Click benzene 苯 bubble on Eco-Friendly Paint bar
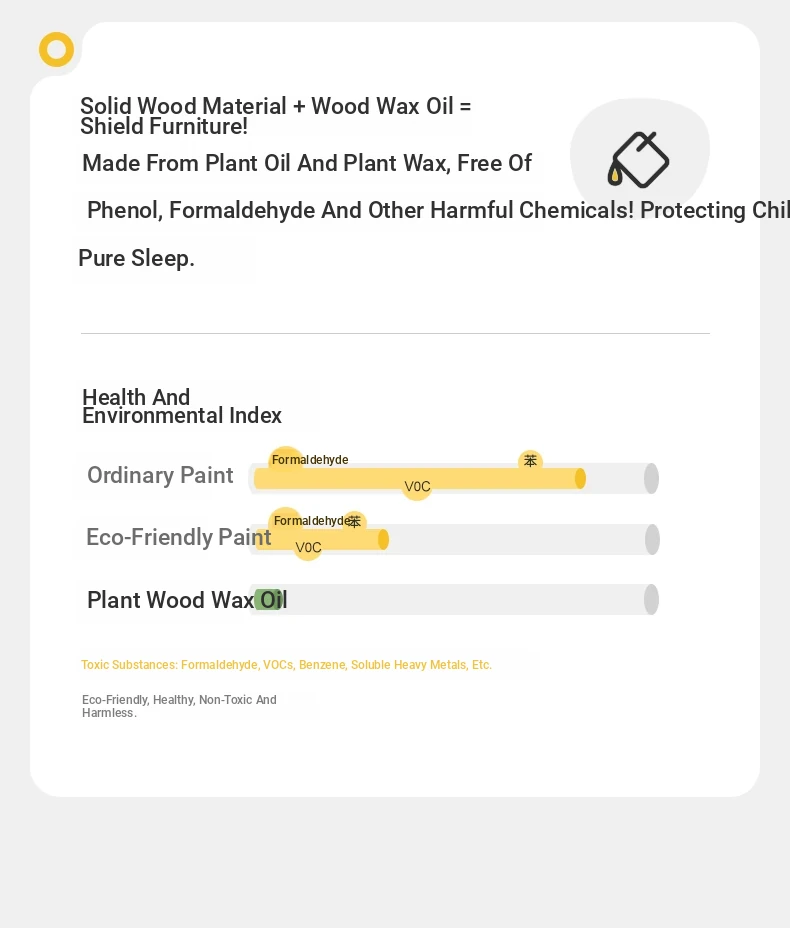Image resolution: width=790 pixels, height=928 pixels. pyautogui.click(x=354, y=521)
